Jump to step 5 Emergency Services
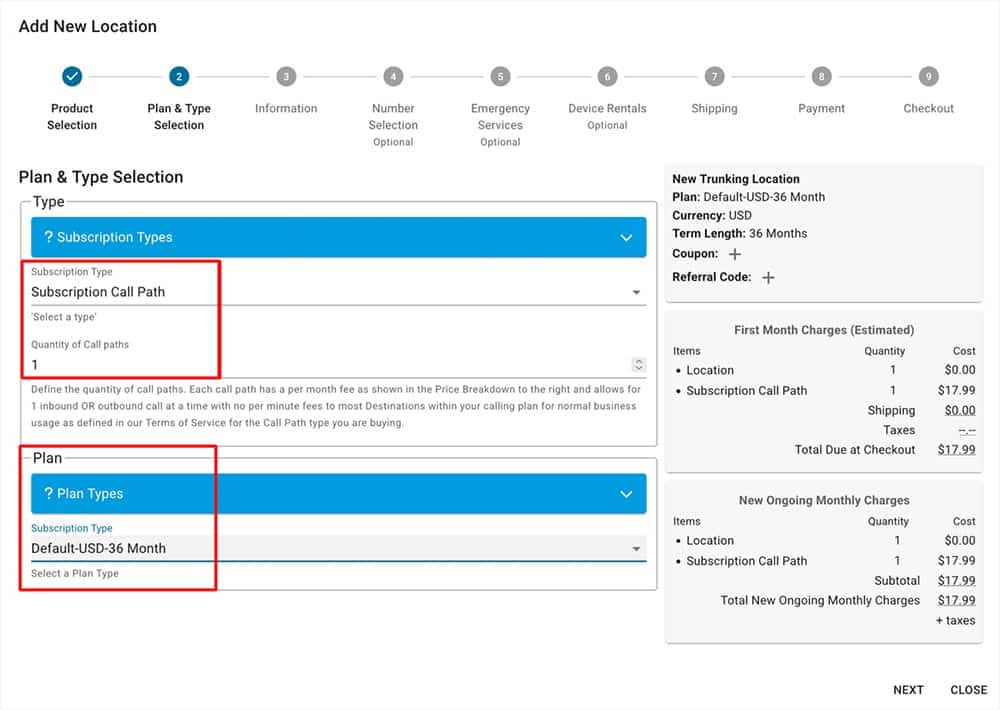This screenshot has width=1000, height=710. pyautogui.click(x=500, y=77)
